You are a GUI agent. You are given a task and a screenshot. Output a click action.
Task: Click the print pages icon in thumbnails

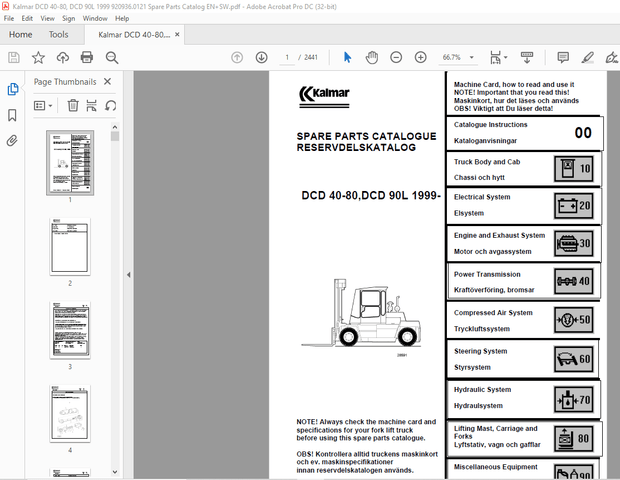coord(91,106)
